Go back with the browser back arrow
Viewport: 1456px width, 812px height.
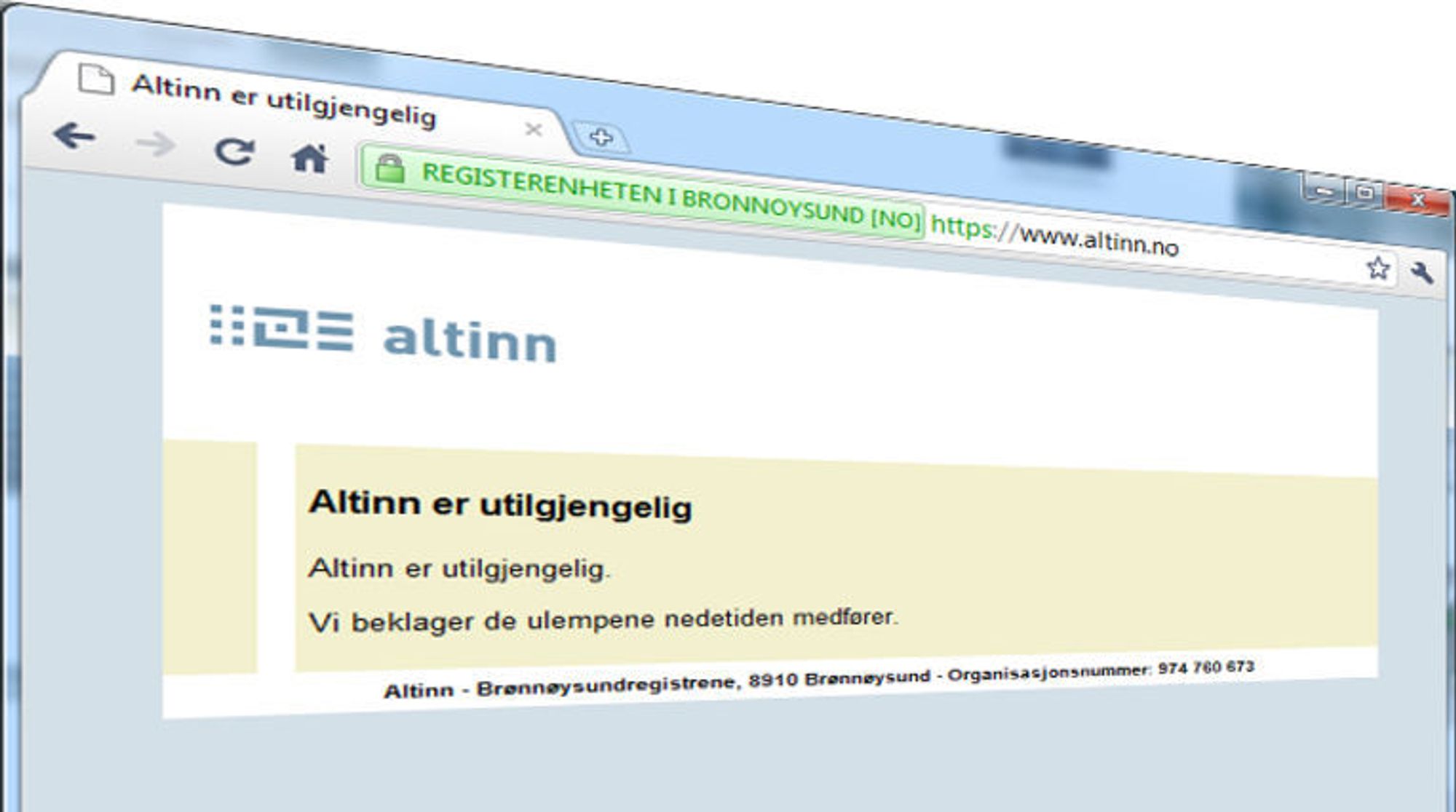pyautogui.click(x=74, y=136)
